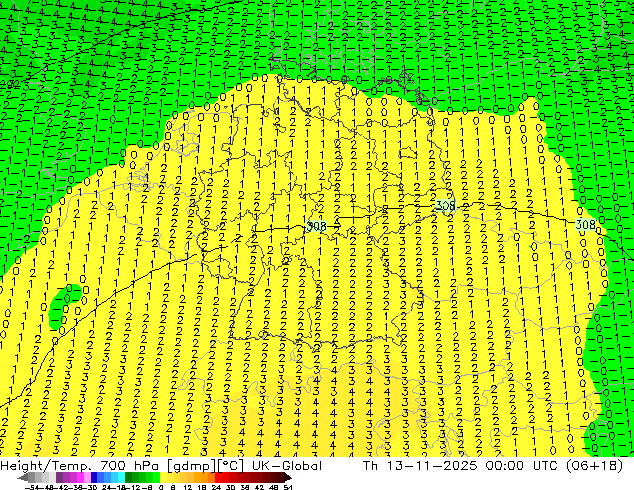This screenshot has height=490, width=634.
Task: Click the '51' legend scale value
Action: click(287, 487)
